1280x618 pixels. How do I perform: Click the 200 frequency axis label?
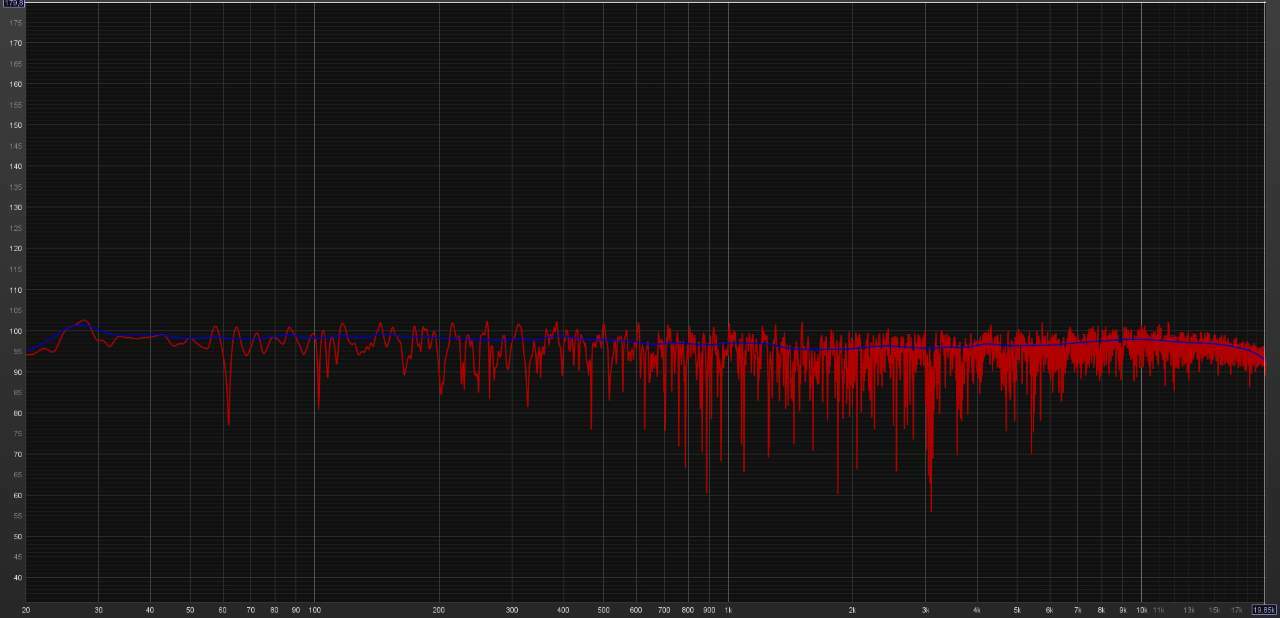[x=439, y=609]
